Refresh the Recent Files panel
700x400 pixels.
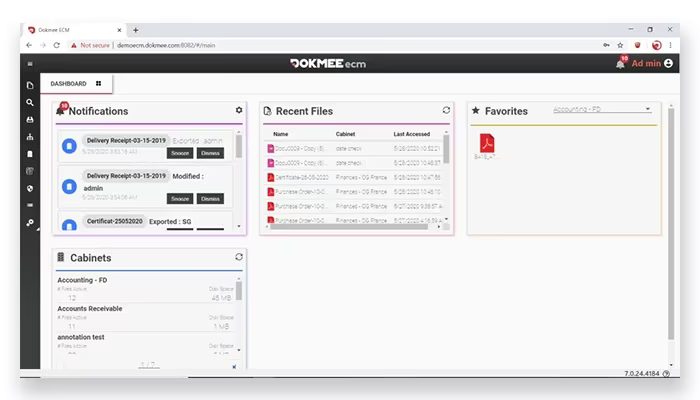coord(446,110)
